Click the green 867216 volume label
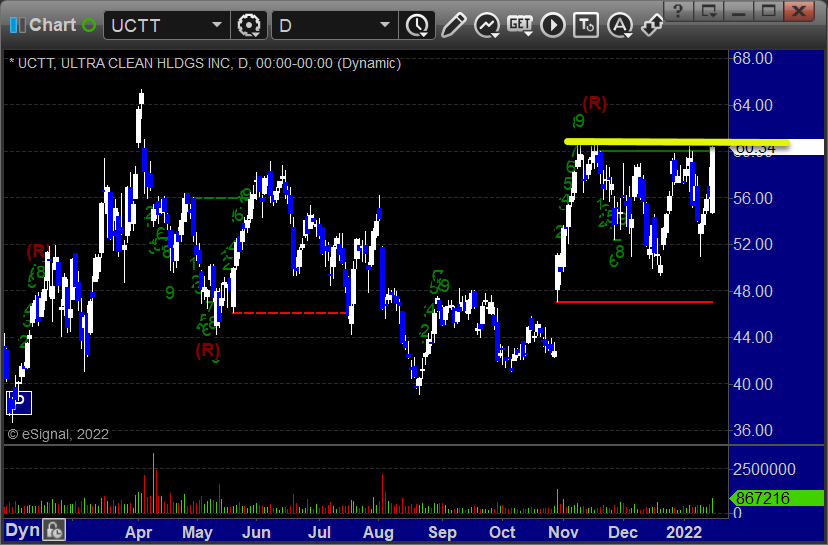828x545 pixels. coord(776,497)
